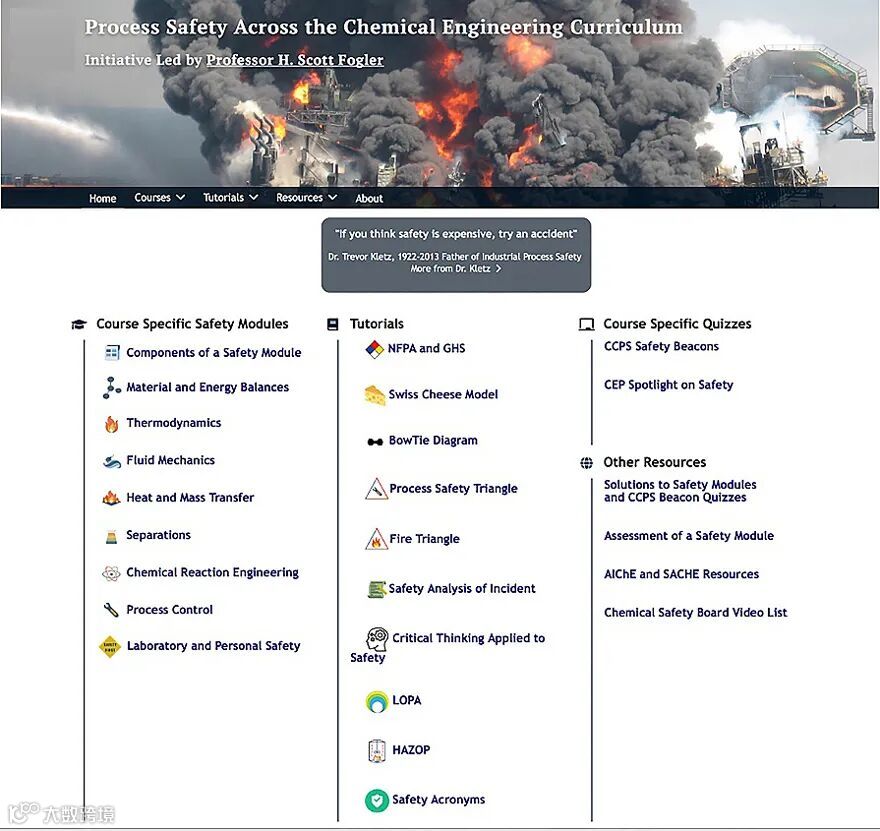Click the globe icon beside Other Resources

pyautogui.click(x=586, y=463)
